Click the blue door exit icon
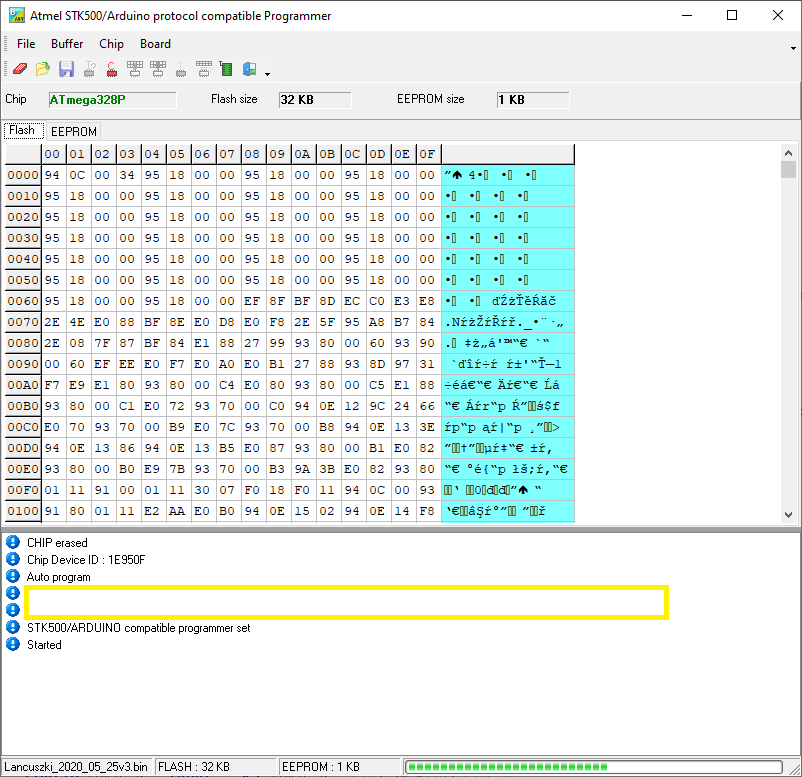802x777 pixels. 250,69
